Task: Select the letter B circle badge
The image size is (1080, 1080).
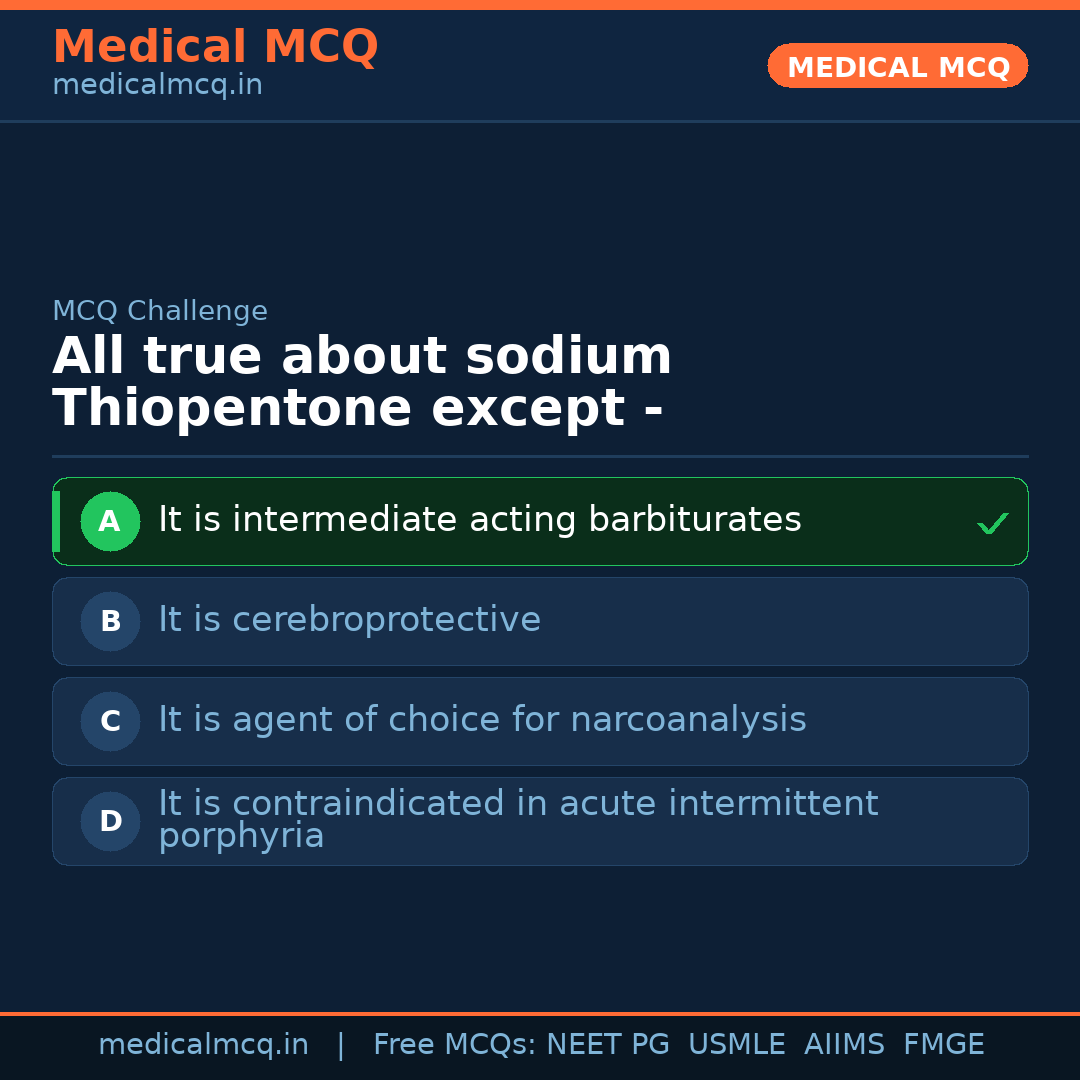Action: (110, 621)
